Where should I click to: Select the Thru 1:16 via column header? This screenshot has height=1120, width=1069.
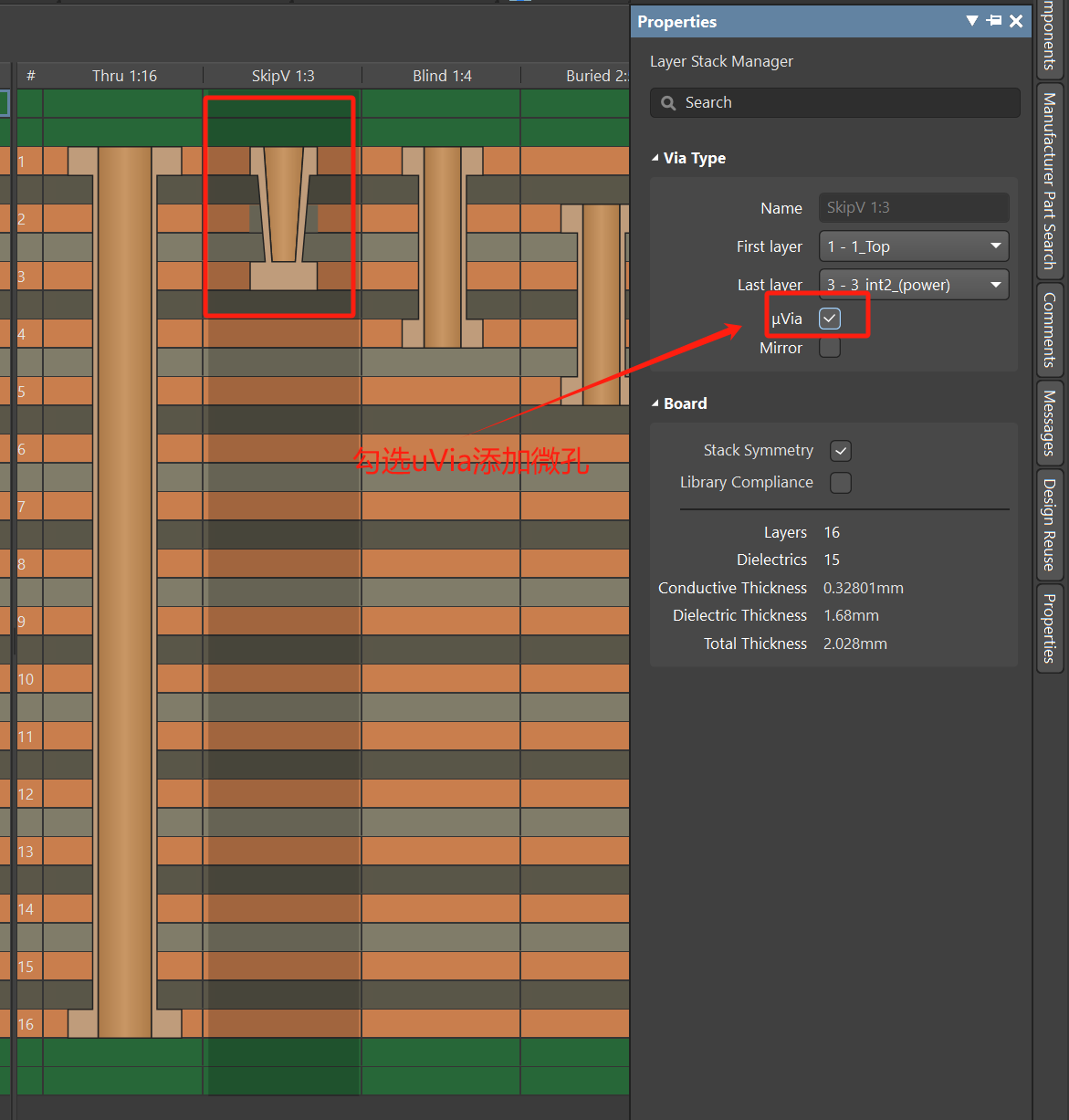(124, 76)
